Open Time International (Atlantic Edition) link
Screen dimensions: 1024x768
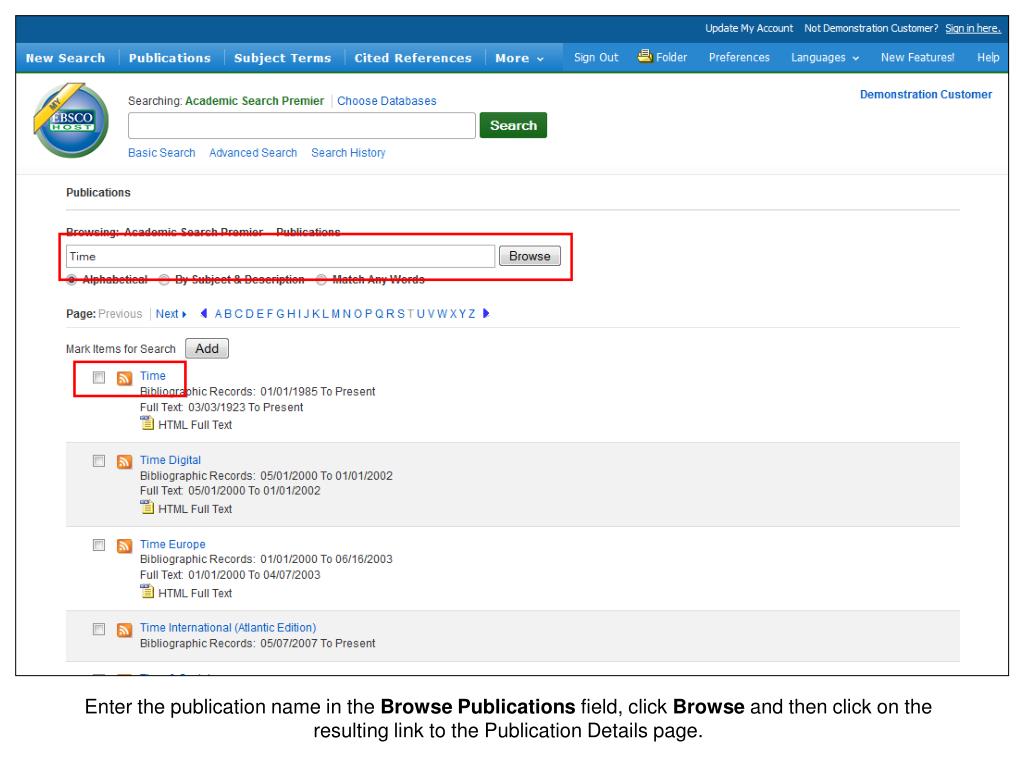228,628
